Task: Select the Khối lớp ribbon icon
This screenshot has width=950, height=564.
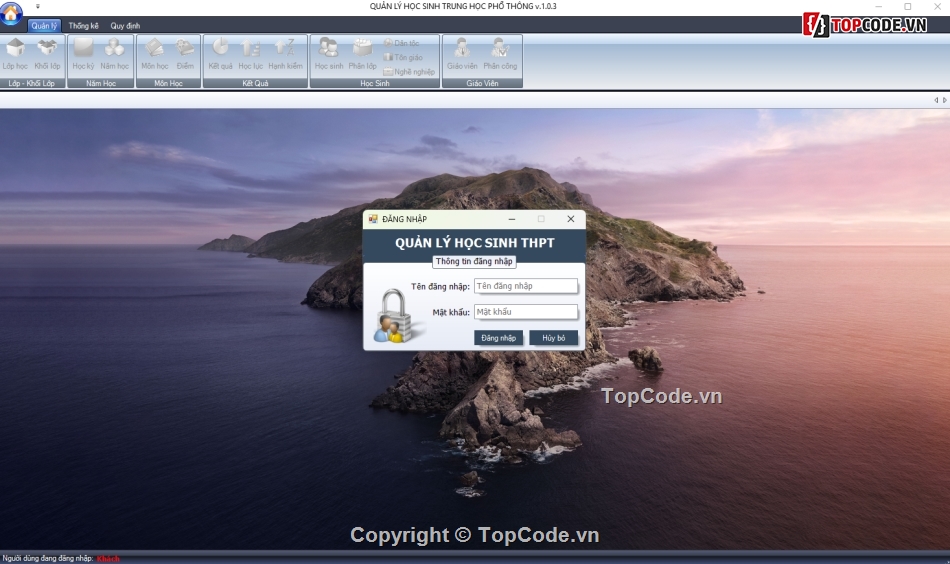Action: pyautogui.click(x=48, y=53)
